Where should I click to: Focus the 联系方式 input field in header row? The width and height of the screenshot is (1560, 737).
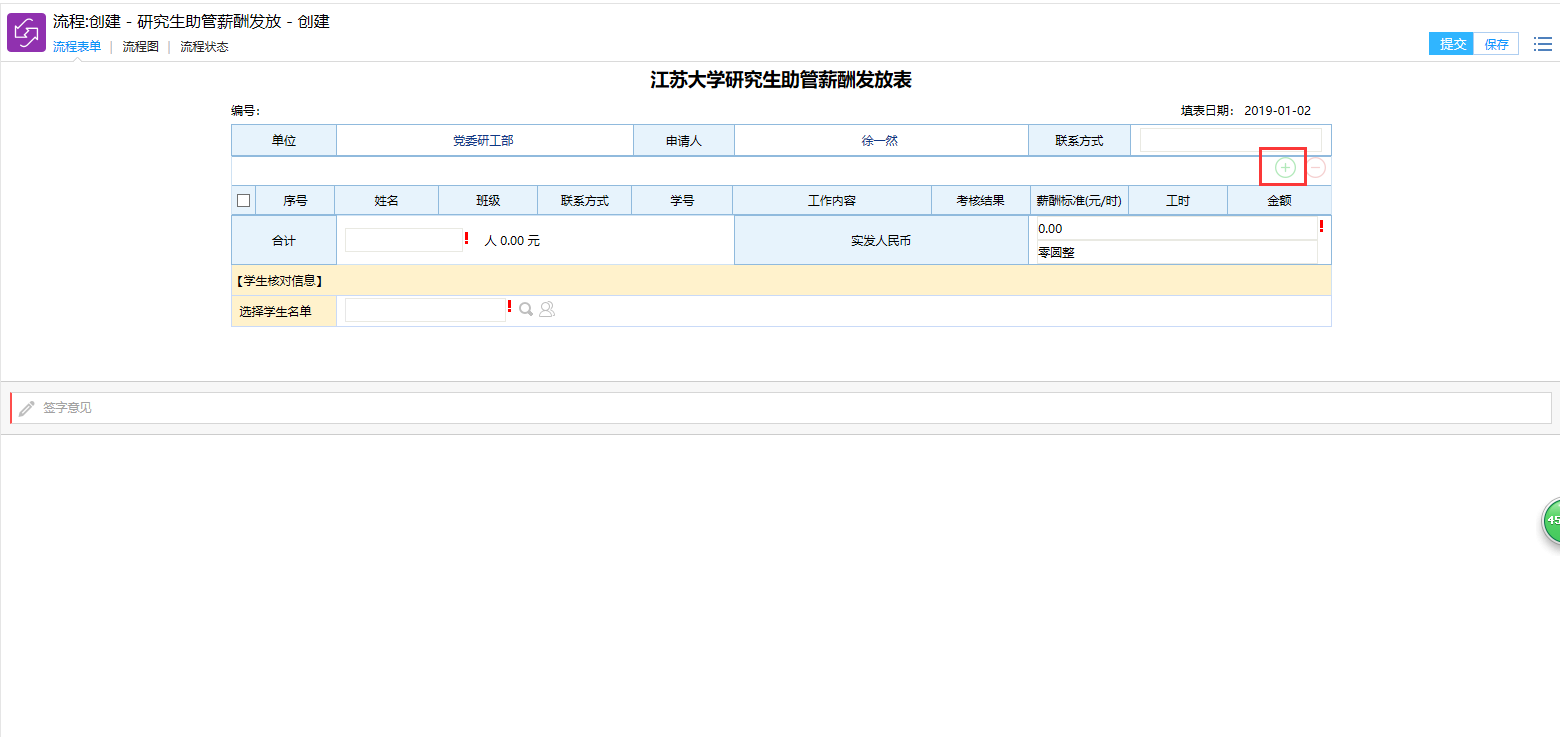click(1230, 140)
